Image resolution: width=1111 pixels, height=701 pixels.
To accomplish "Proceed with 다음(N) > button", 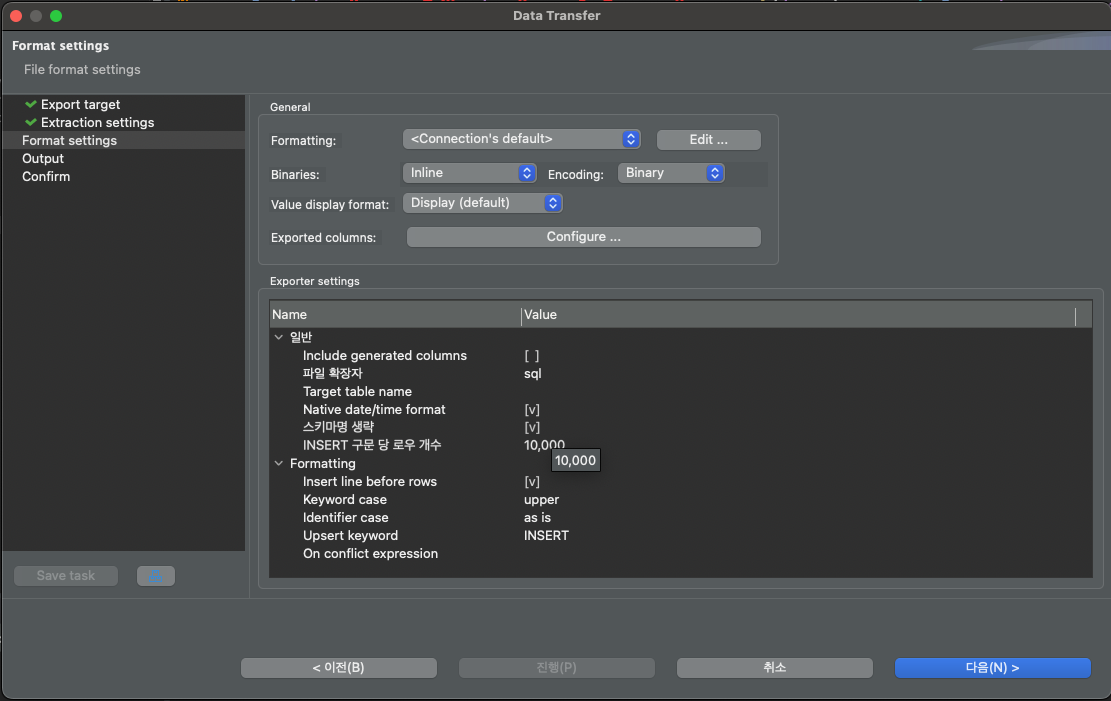I will coord(993,668).
